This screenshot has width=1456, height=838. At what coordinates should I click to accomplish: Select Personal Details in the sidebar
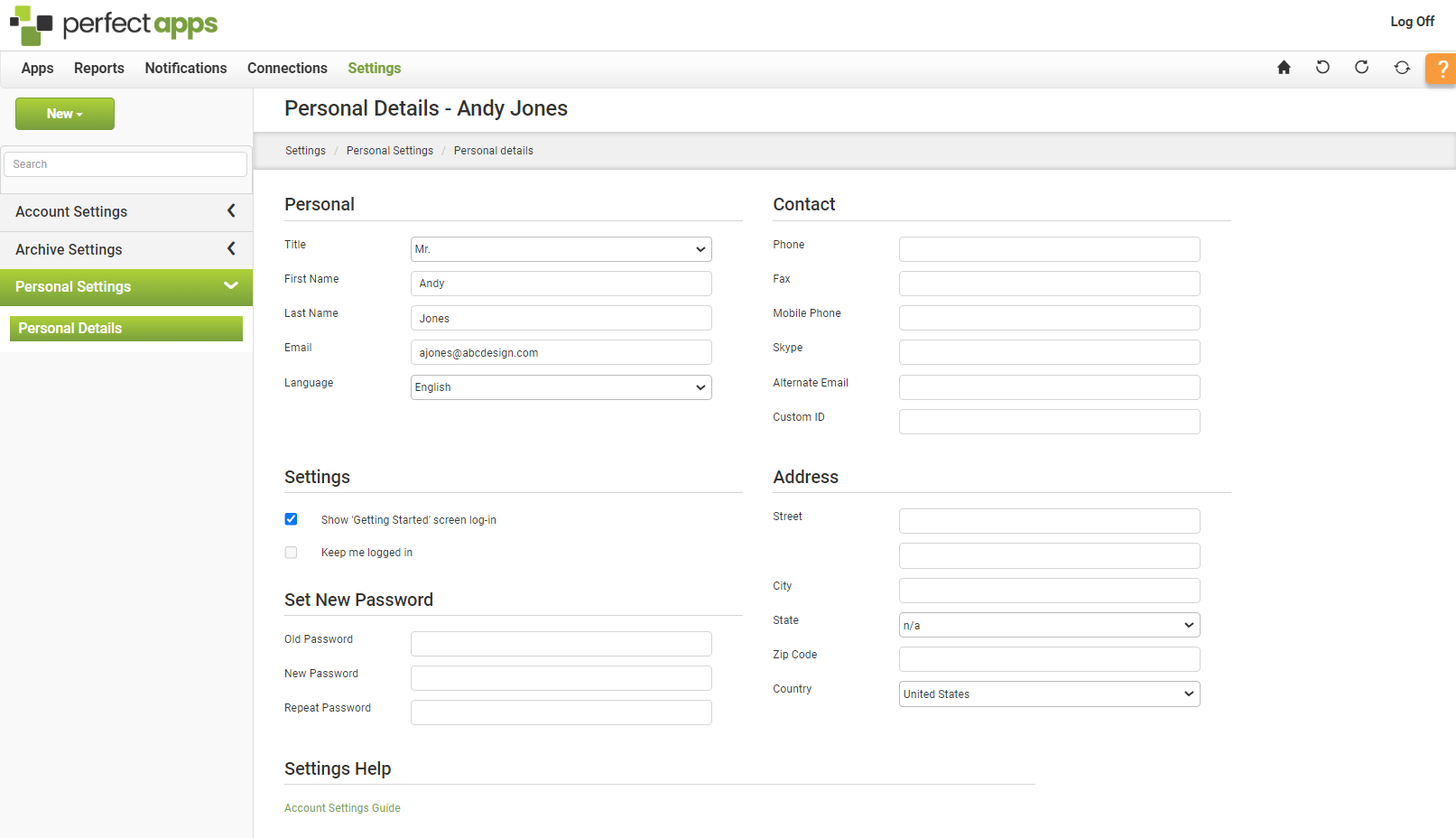click(x=126, y=329)
